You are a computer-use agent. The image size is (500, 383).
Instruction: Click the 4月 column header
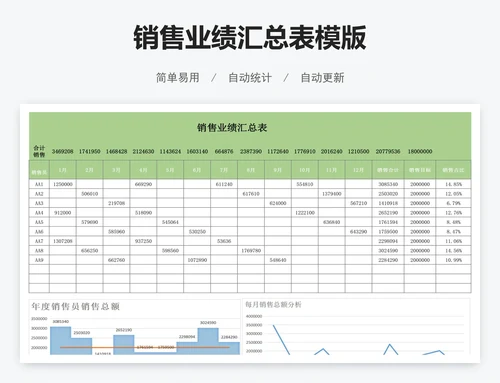point(143,170)
